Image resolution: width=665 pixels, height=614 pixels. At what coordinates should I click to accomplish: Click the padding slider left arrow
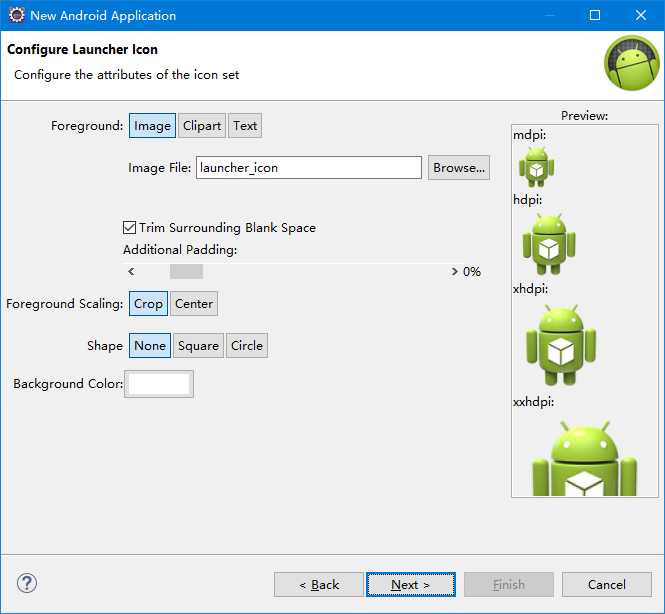[131, 271]
